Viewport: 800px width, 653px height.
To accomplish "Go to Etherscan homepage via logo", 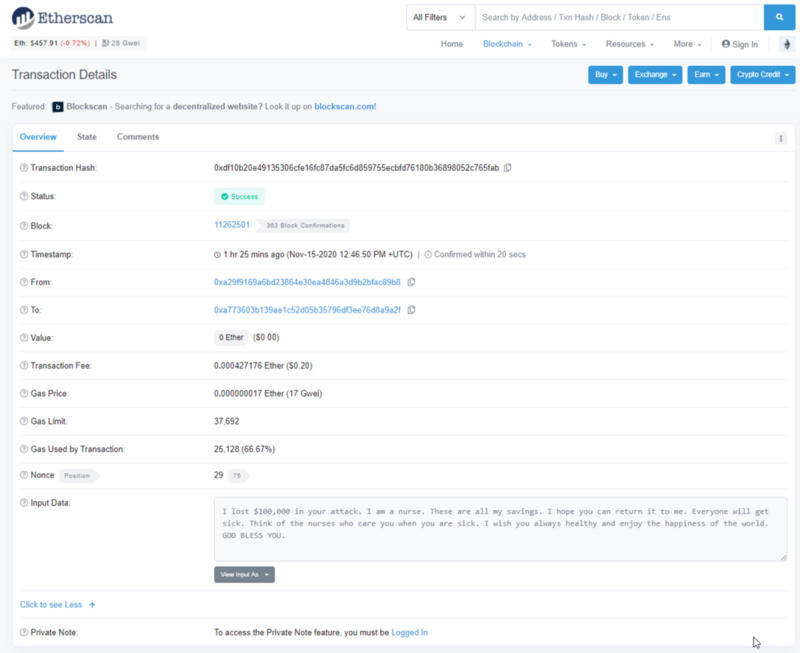I will click(x=62, y=18).
